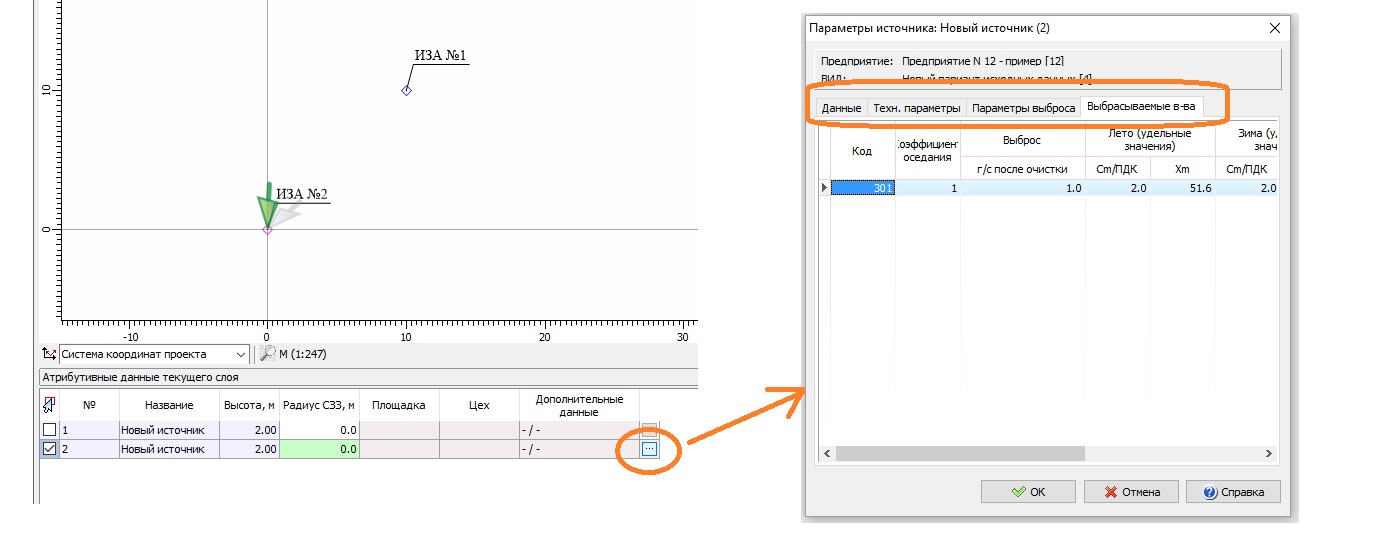The height and width of the screenshot is (544, 1382).
Task: Close the source parameters dialog
Action: 1273,28
